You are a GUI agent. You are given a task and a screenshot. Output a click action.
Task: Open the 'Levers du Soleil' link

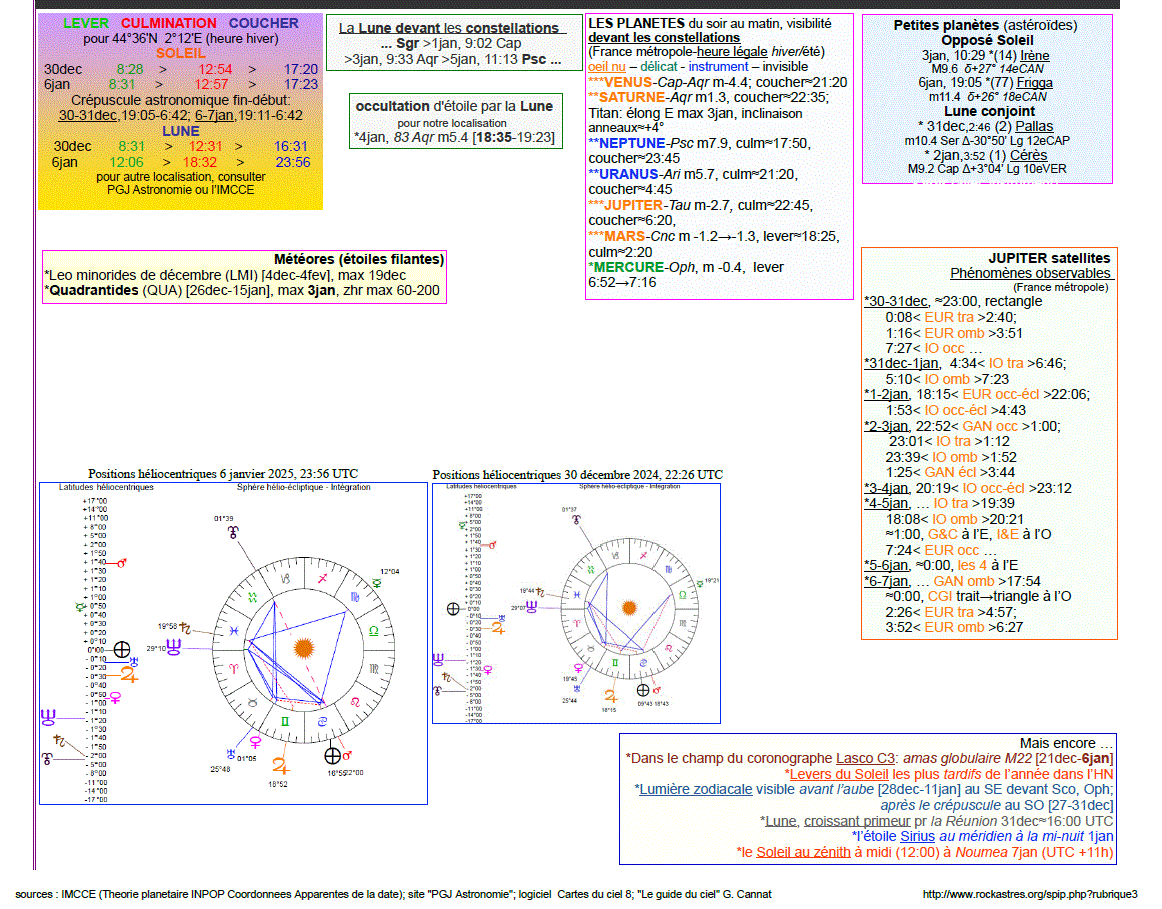coord(839,774)
